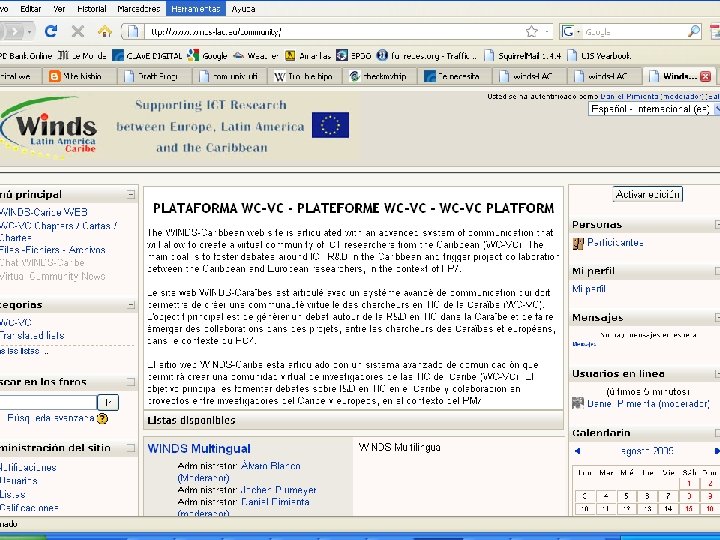
Task: Open the Weather bookmark
Action: tap(255, 56)
